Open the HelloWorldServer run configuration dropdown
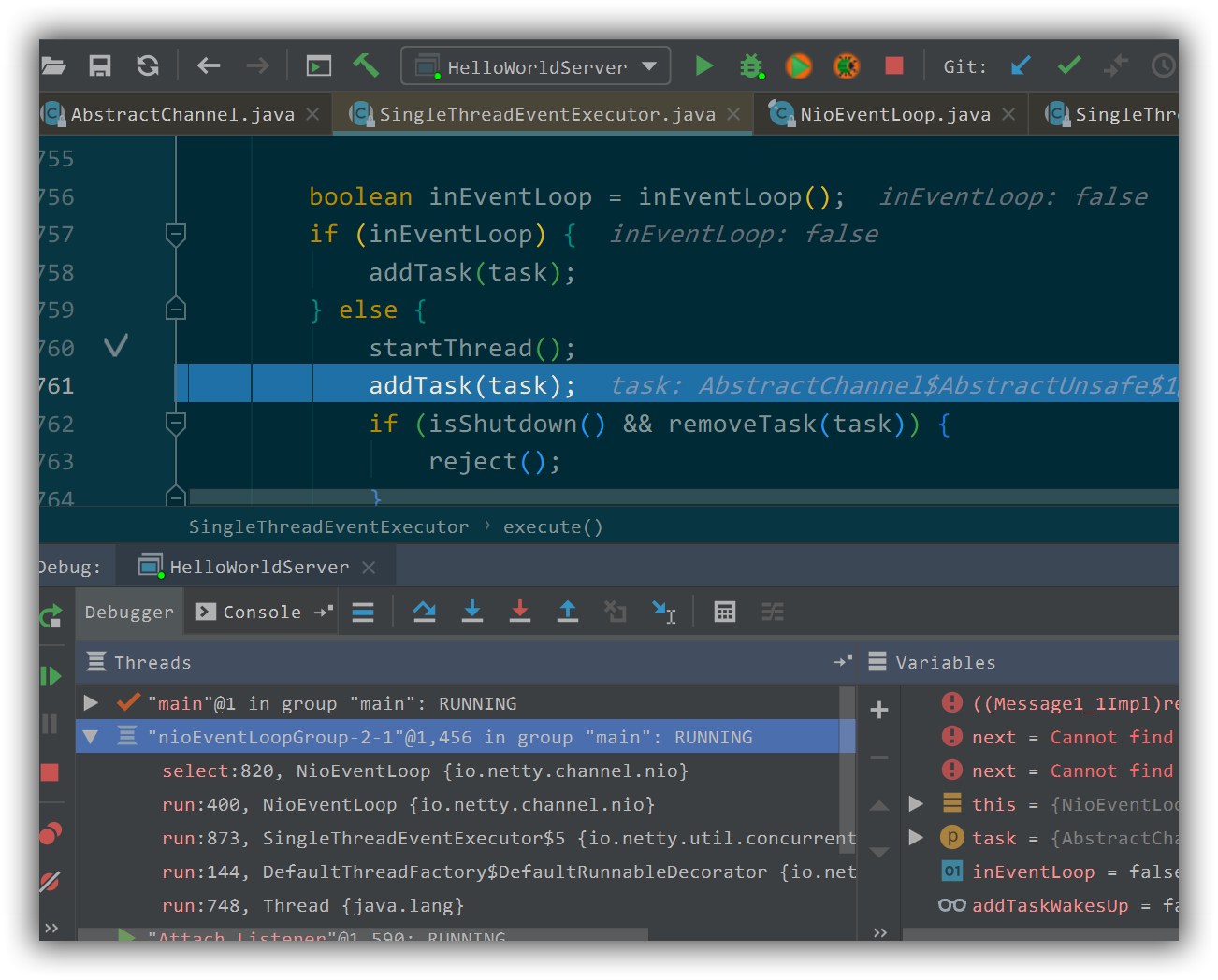The image size is (1218, 980). coord(536,66)
